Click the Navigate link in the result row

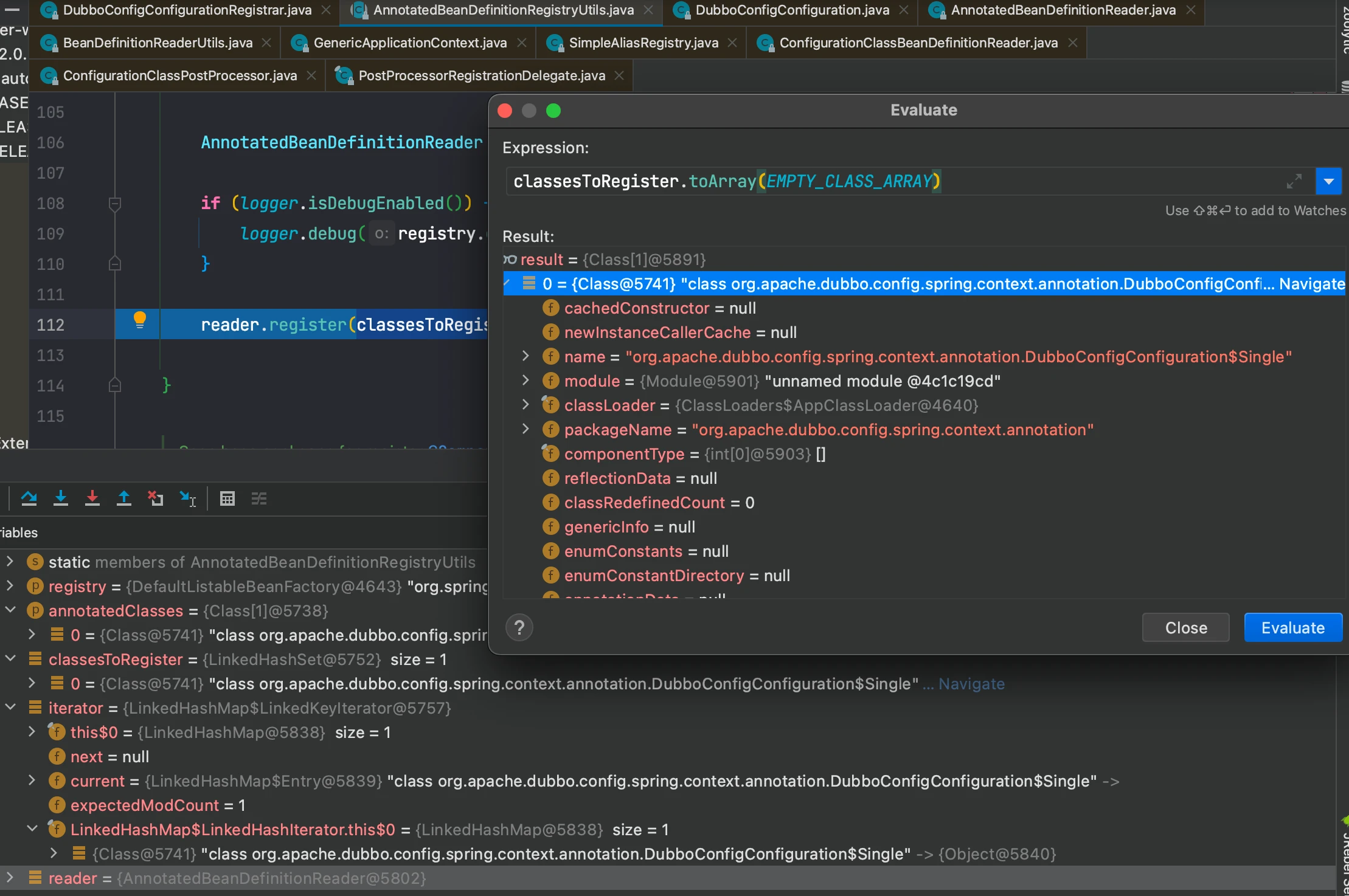coord(1312,284)
